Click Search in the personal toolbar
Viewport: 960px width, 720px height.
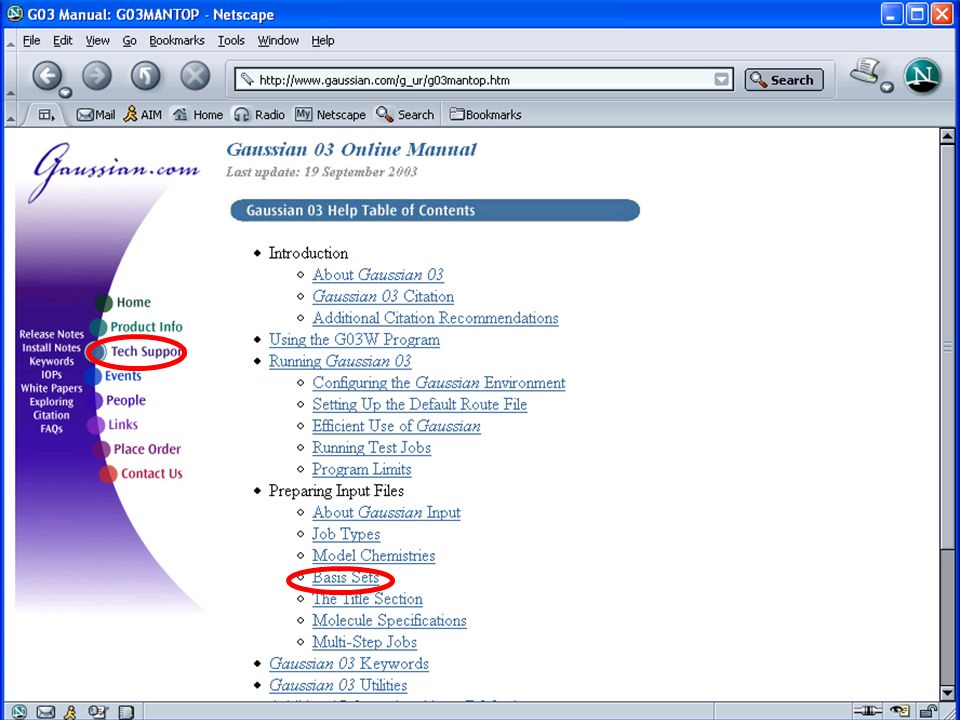coord(405,114)
